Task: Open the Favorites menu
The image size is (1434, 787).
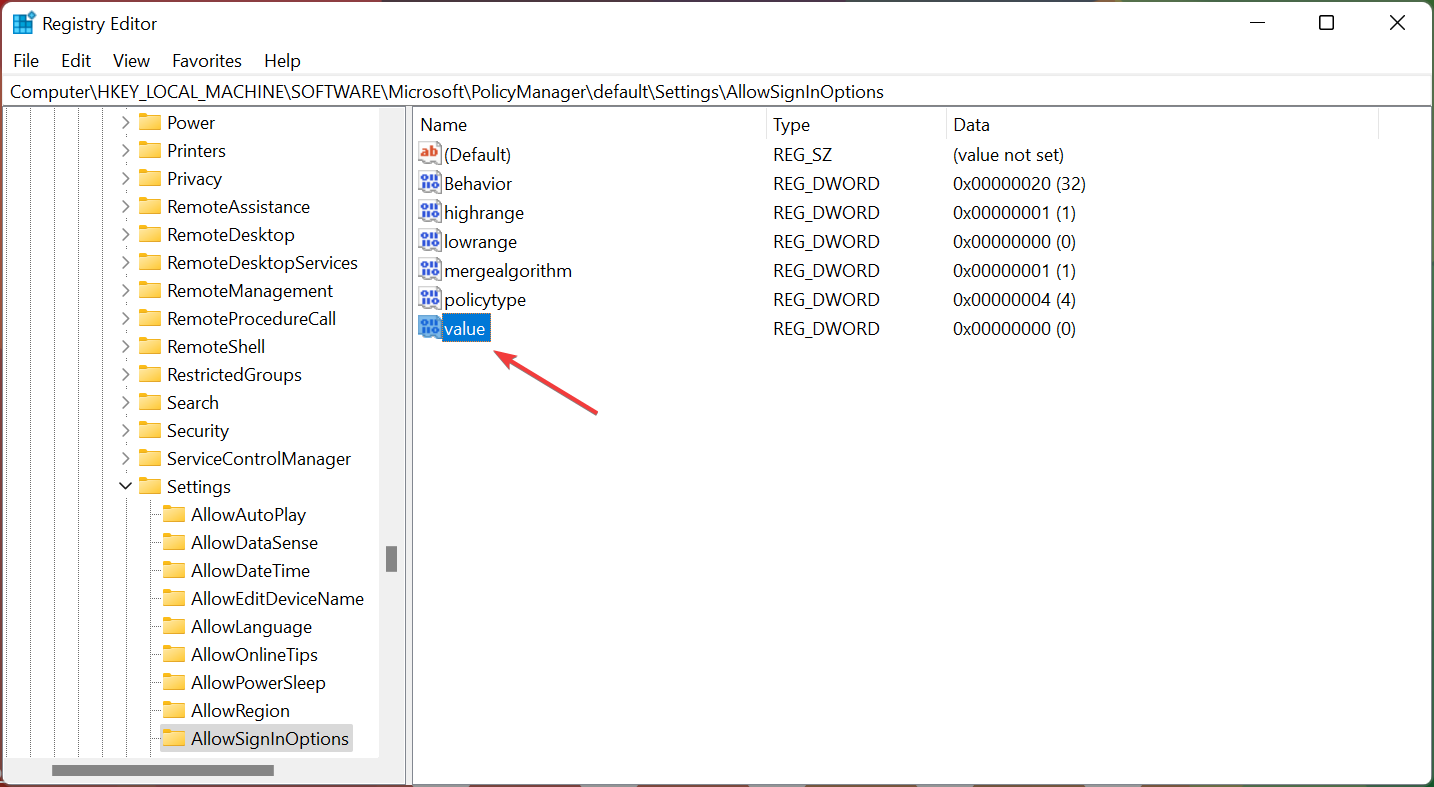Action: 207,61
